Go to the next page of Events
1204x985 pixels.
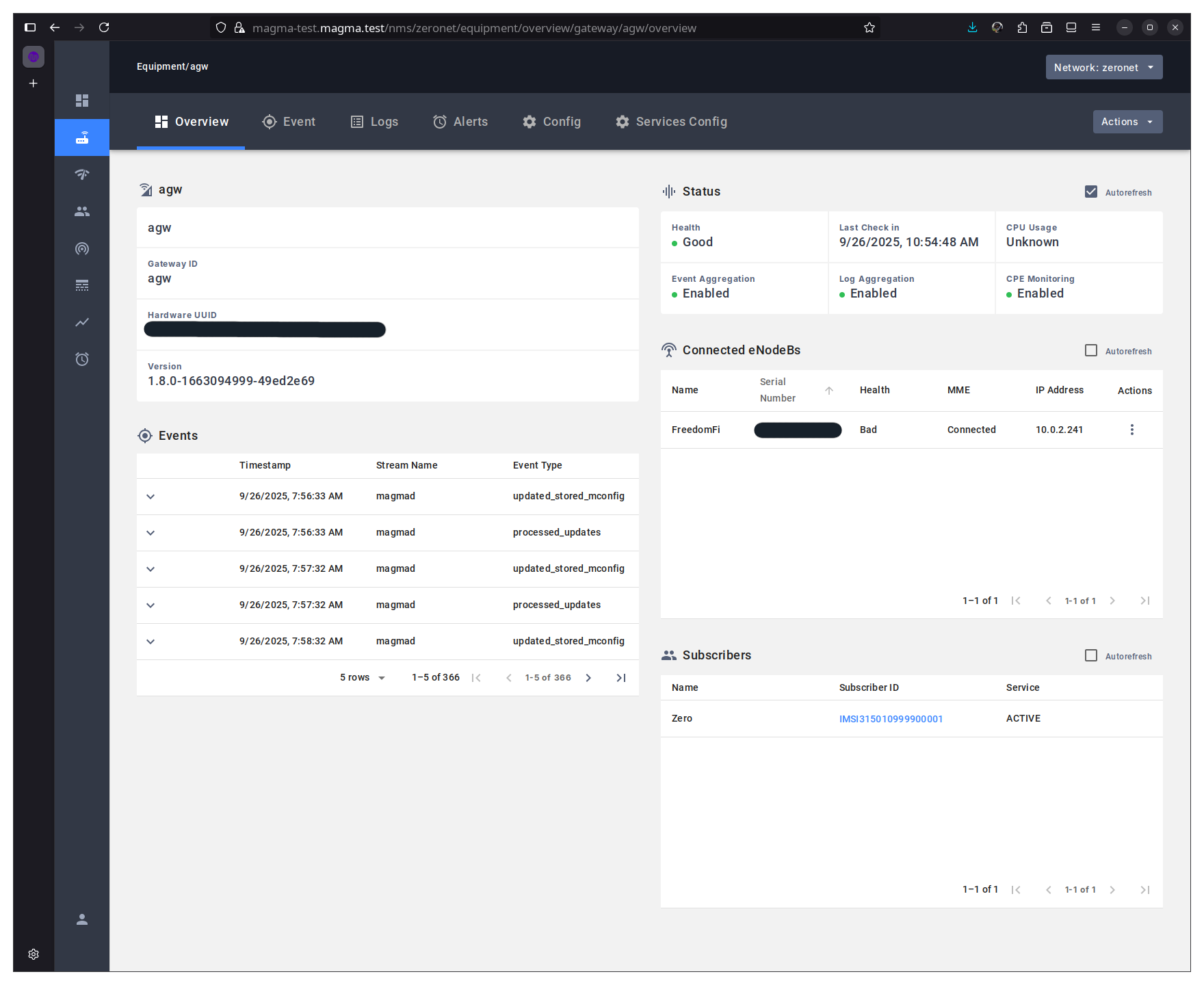tap(588, 678)
